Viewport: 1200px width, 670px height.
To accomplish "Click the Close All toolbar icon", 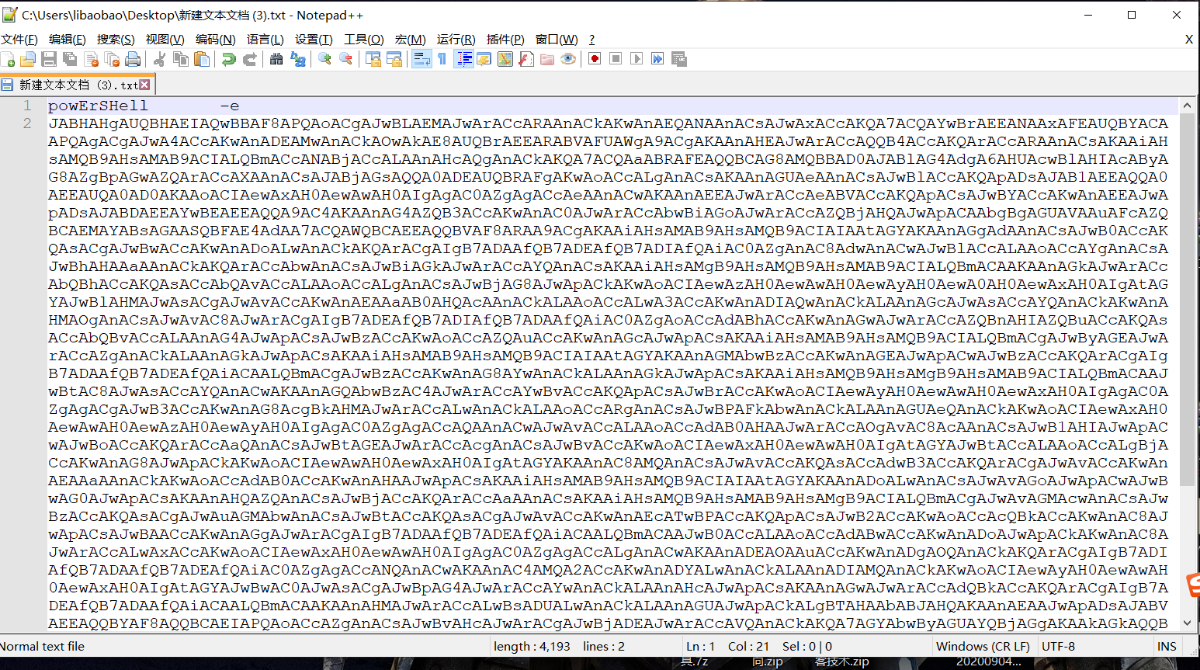I will tap(111, 59).
